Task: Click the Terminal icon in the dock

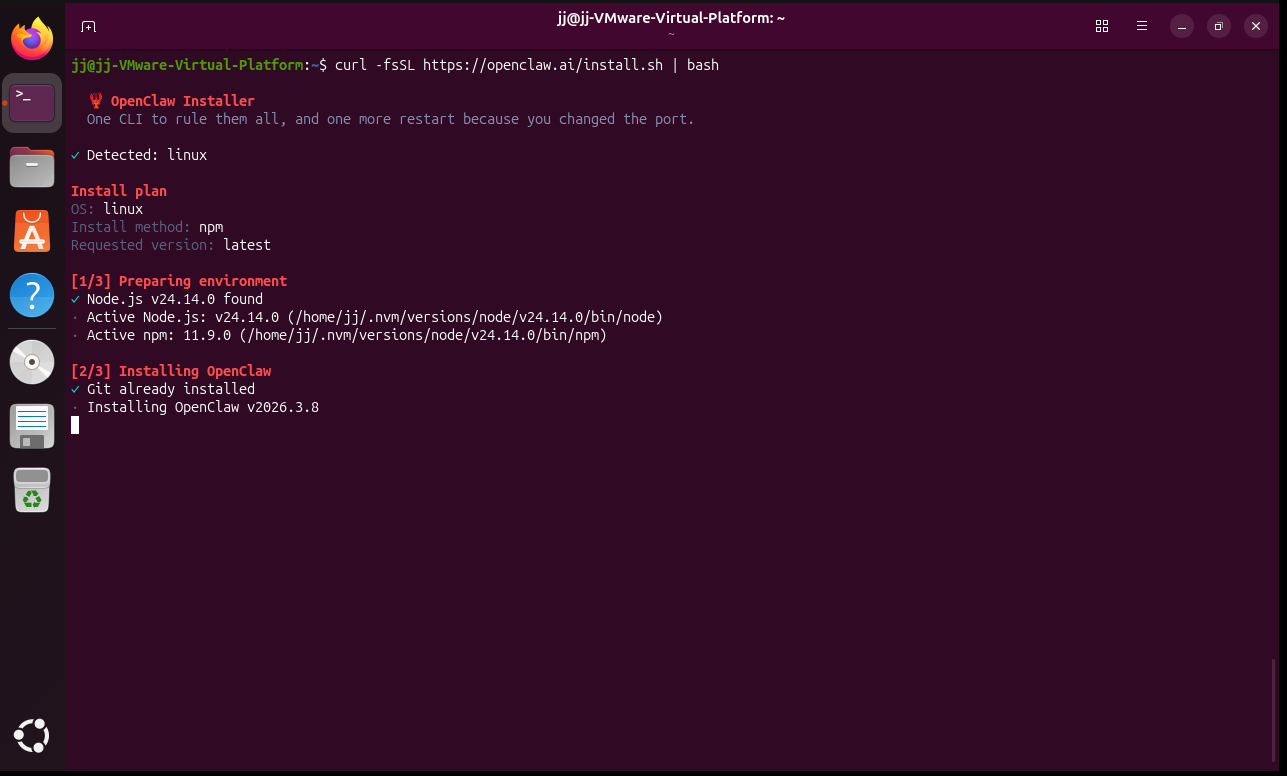Action: pyautogui.click(x=32, y=103)
